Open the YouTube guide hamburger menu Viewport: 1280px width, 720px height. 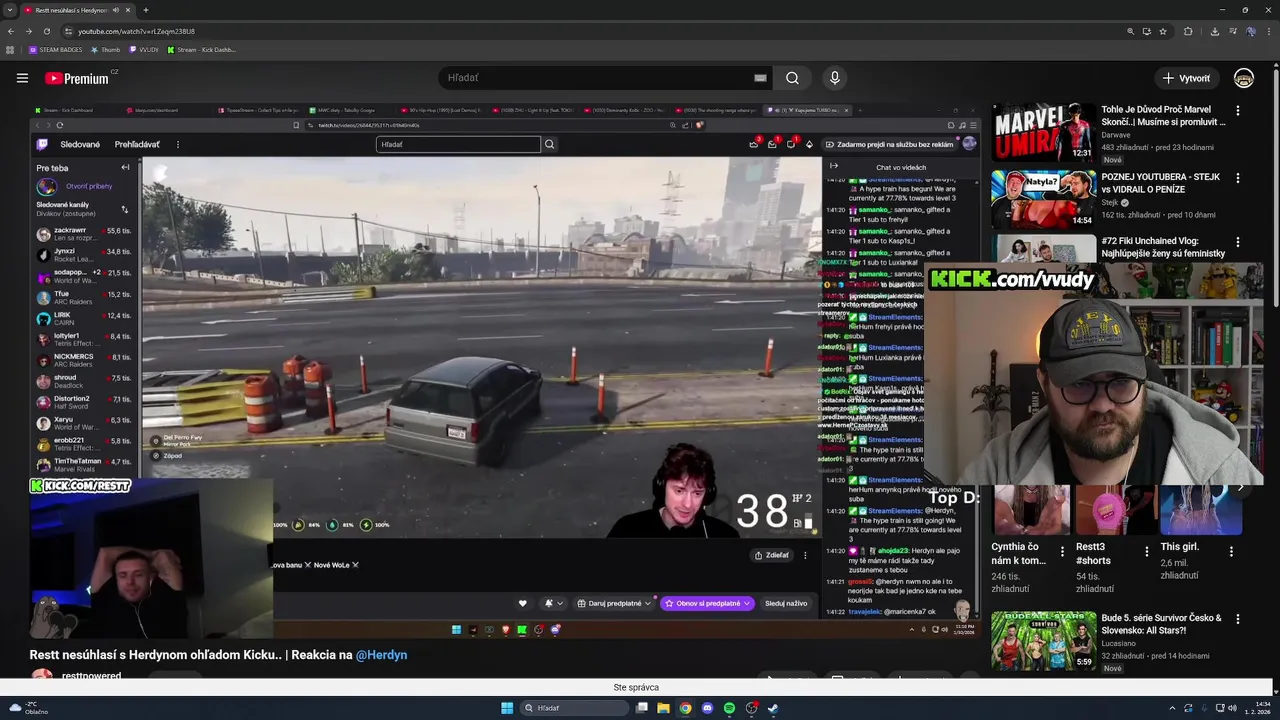pos(22,78)
